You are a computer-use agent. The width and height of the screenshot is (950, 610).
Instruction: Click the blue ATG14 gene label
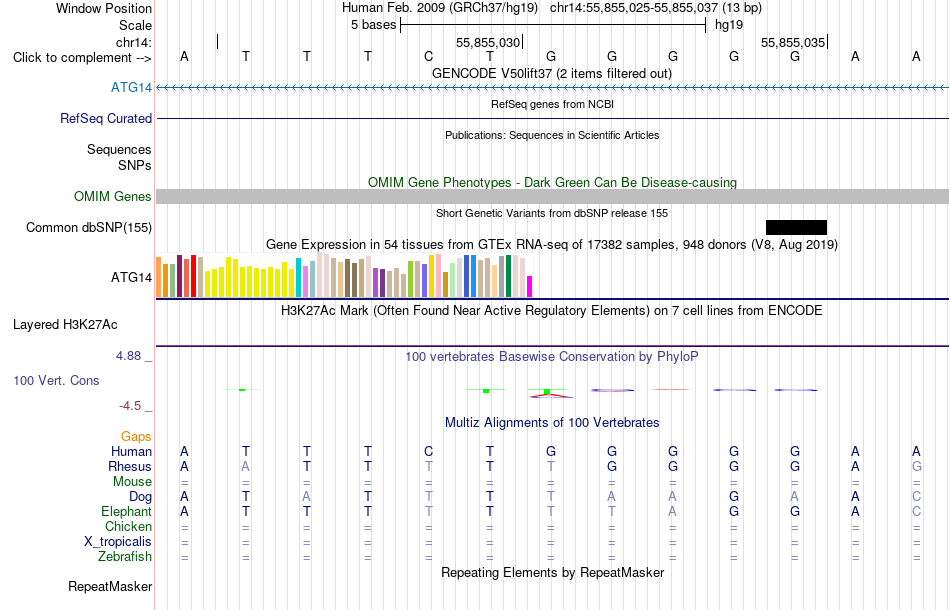131,88
